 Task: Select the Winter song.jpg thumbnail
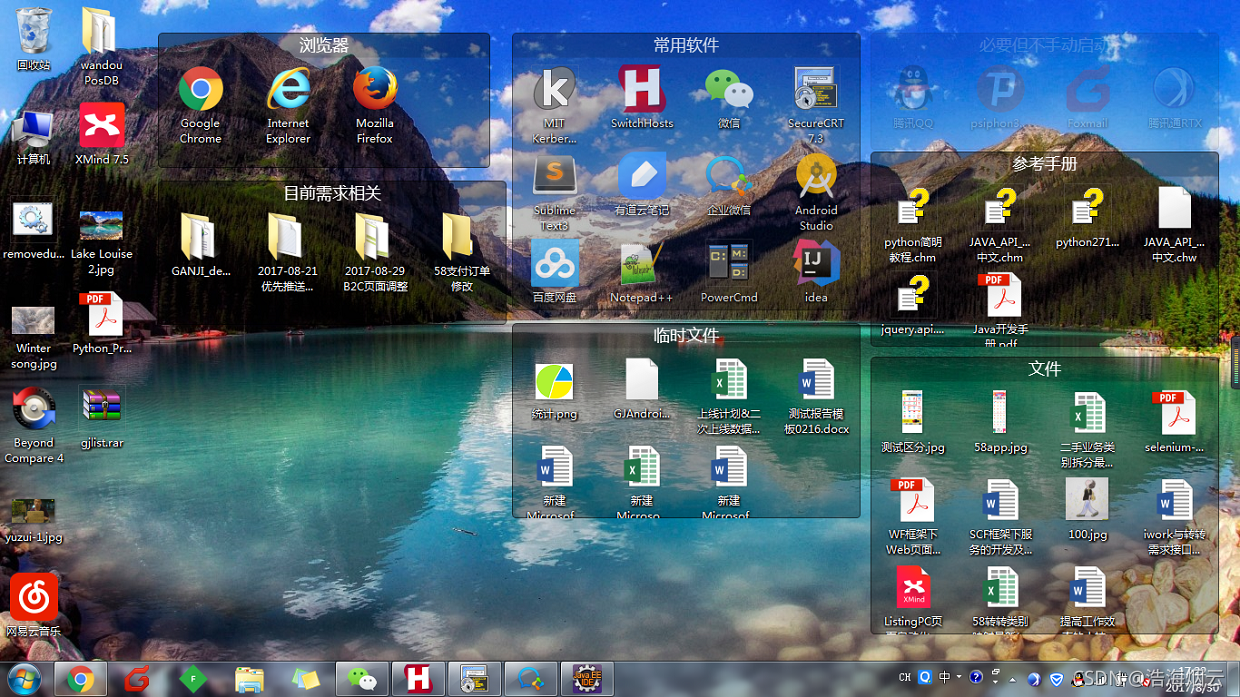tap(33, 321)
